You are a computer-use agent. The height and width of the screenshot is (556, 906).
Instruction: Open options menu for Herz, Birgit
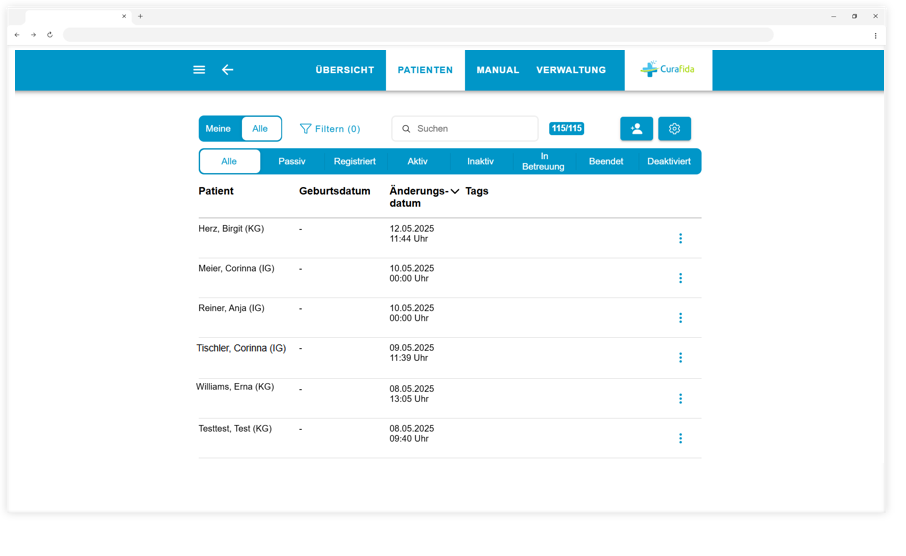click(x=681, y=239)
